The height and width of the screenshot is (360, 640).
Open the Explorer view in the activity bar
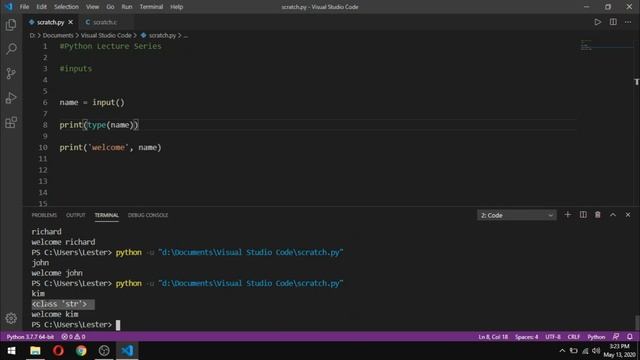pyautogui.click(x=11, y=24)
